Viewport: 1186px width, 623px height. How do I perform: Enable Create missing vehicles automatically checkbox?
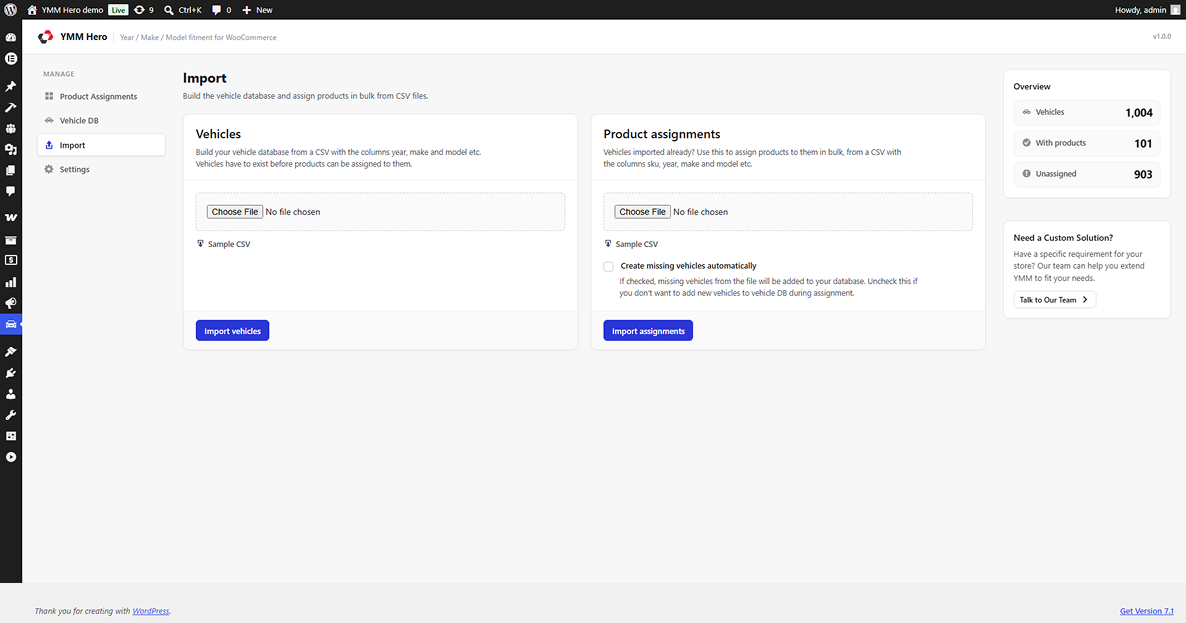click(608, 266)
